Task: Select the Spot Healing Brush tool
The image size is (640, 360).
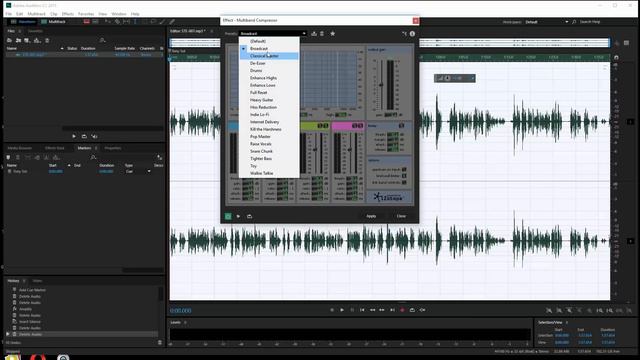Action: click(x=172, y=22)
